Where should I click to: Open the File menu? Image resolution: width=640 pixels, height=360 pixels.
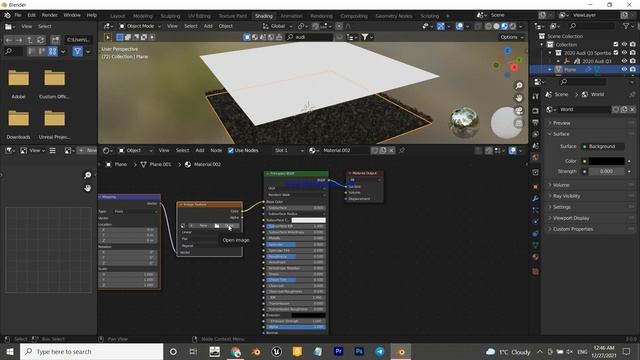pyautogui.click(x=18, y=15)
